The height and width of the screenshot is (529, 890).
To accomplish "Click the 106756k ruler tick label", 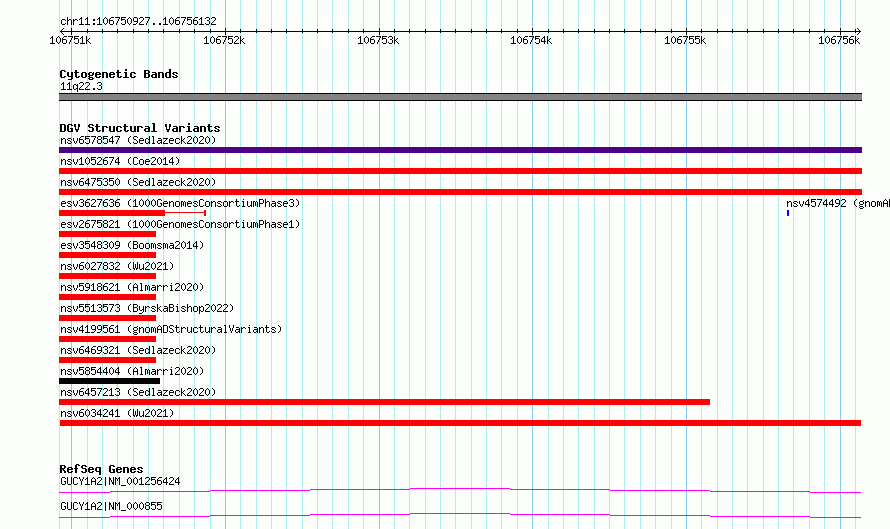I will pos(839,40).
